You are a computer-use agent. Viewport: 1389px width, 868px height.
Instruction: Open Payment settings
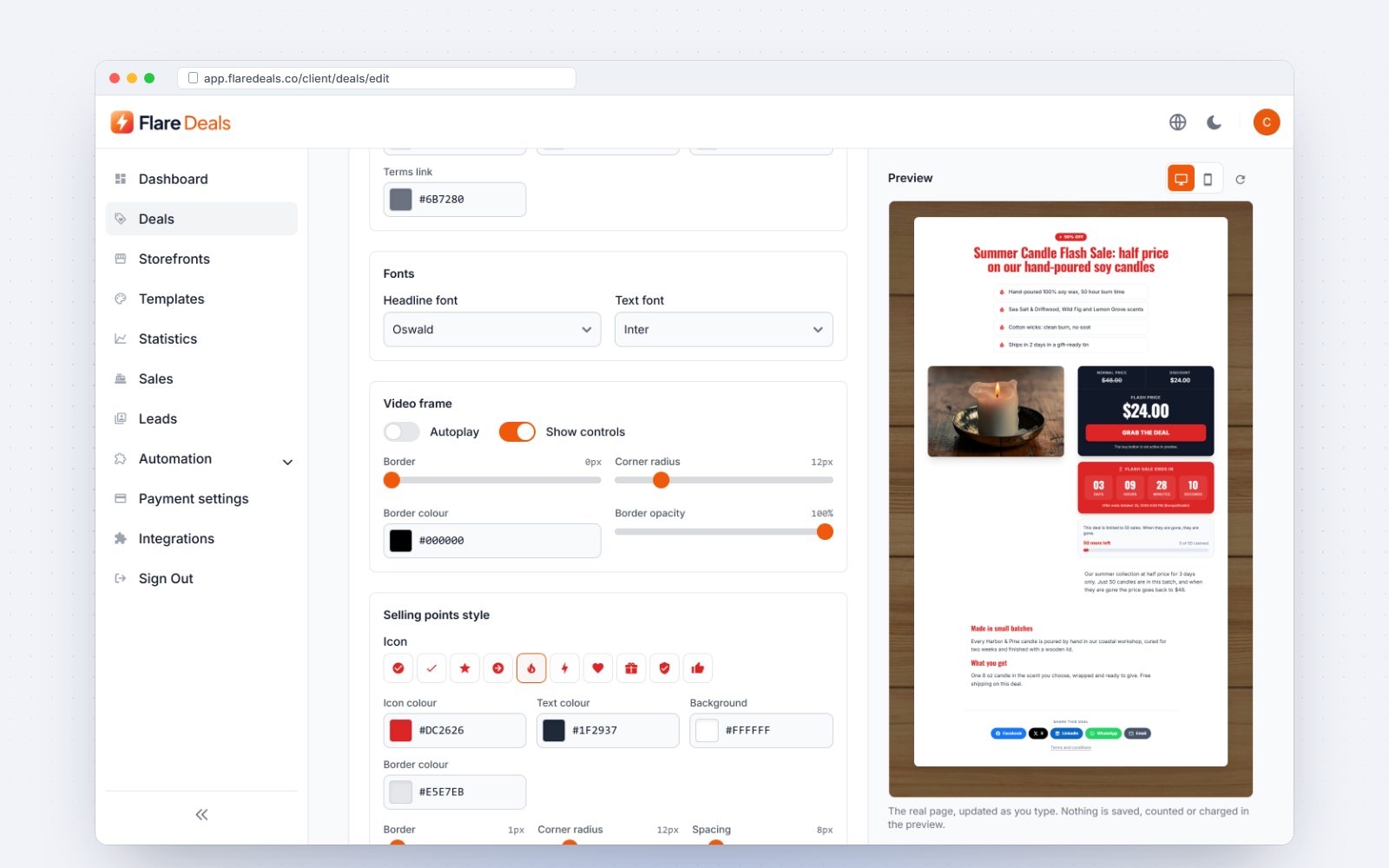[x=201, y=498]
